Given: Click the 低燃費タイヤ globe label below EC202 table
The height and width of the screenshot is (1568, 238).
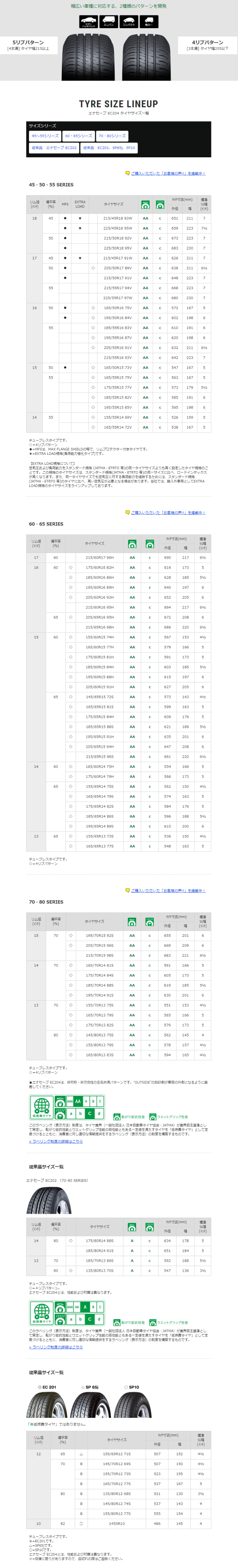Looking at the screenshot, I should [41, 1313].
